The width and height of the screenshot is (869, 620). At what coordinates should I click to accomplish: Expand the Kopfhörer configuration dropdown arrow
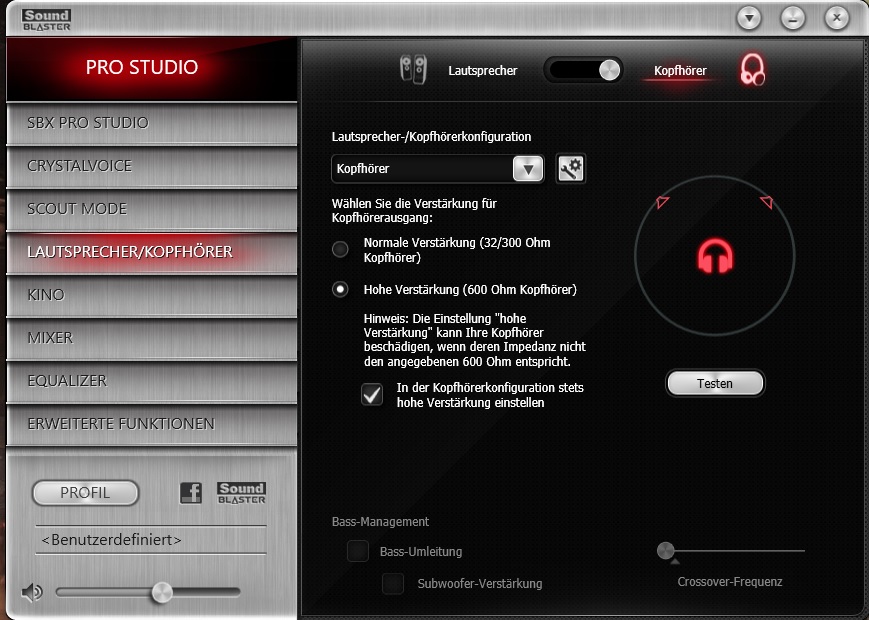(x=528, y=168)
